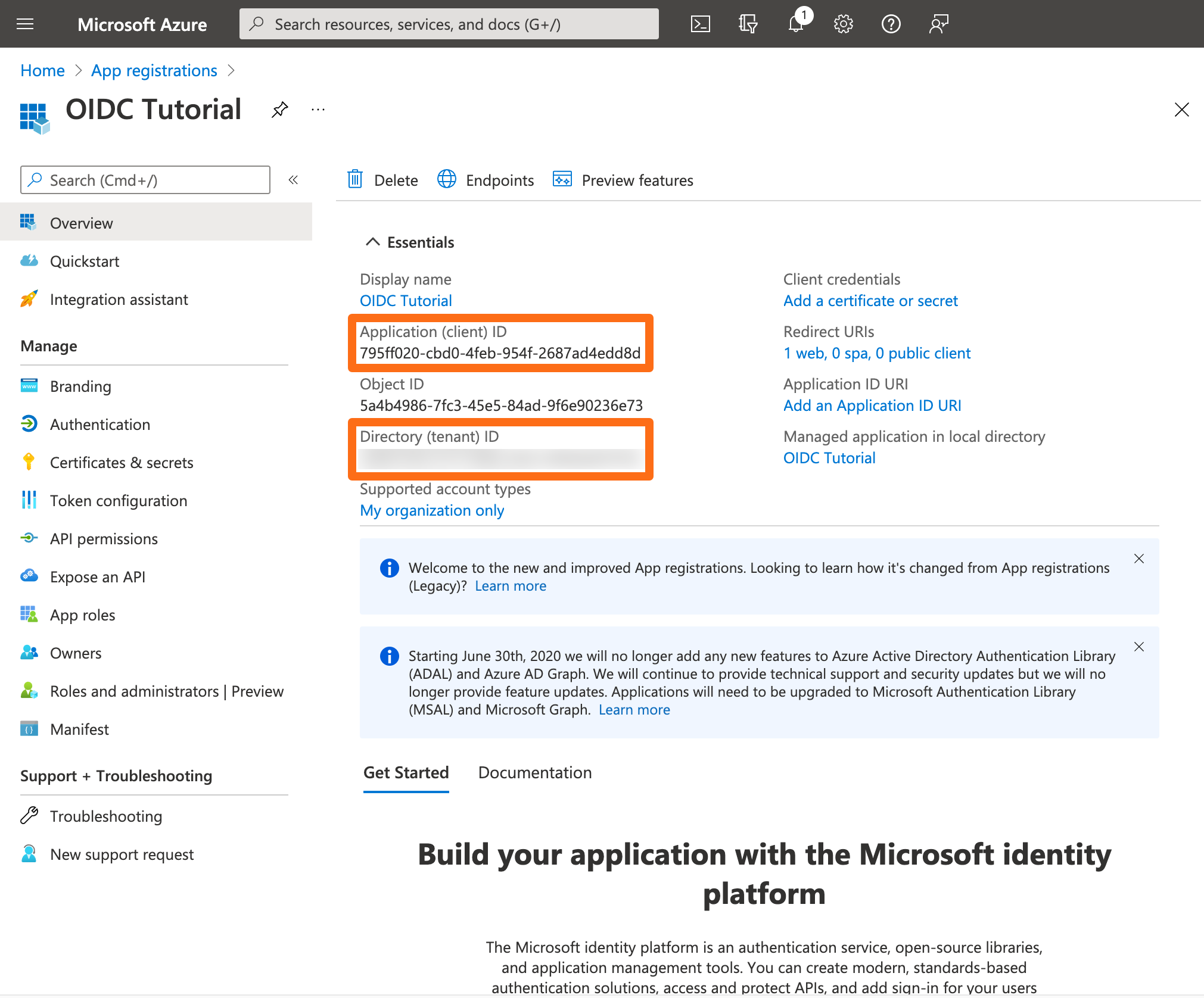Collapse the Essentials section
This screenshot has height=998, width=1204.
[373, 242]
